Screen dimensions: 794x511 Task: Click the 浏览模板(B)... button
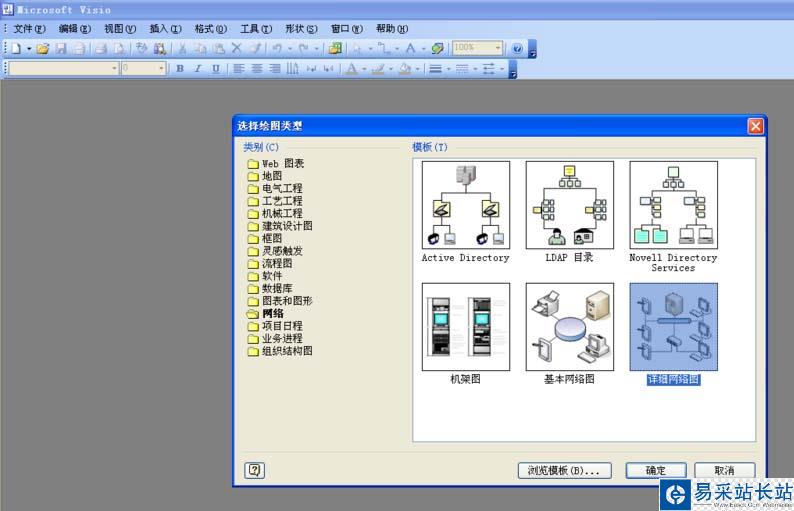click(x=564, y=470)
